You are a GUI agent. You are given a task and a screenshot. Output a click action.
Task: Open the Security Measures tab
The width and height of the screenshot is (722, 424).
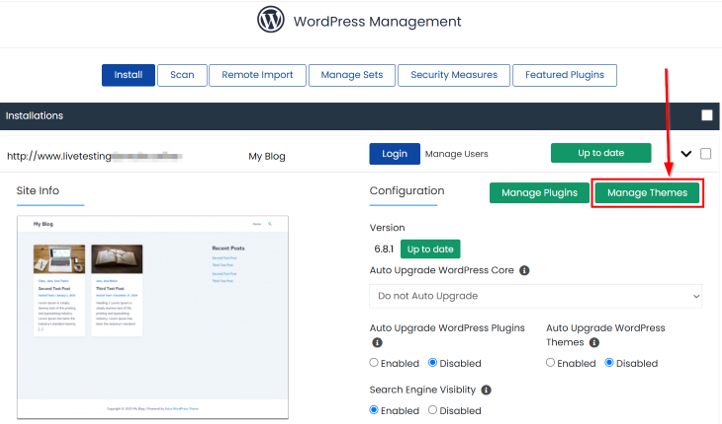pos(454,75)
